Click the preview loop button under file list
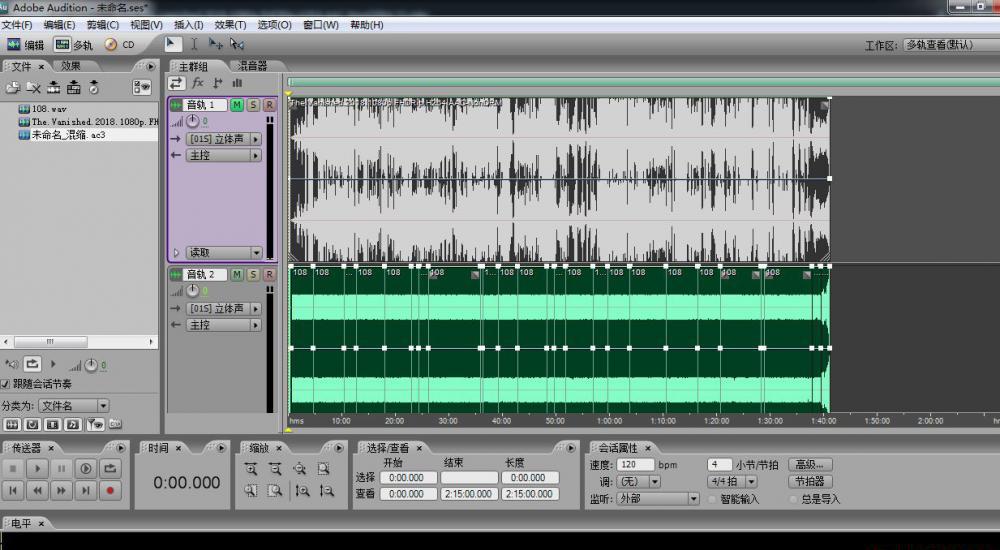 [32, 364]
